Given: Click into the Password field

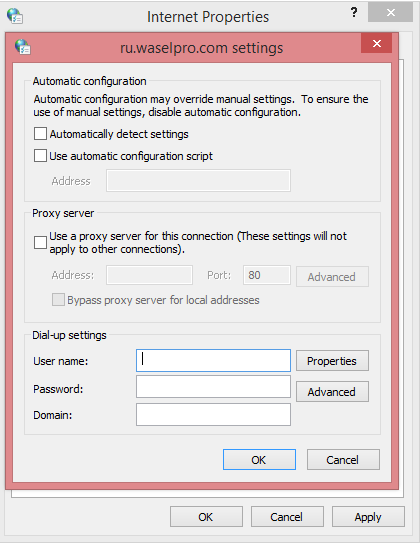Looking at the screenshot, I should point(213,387).
